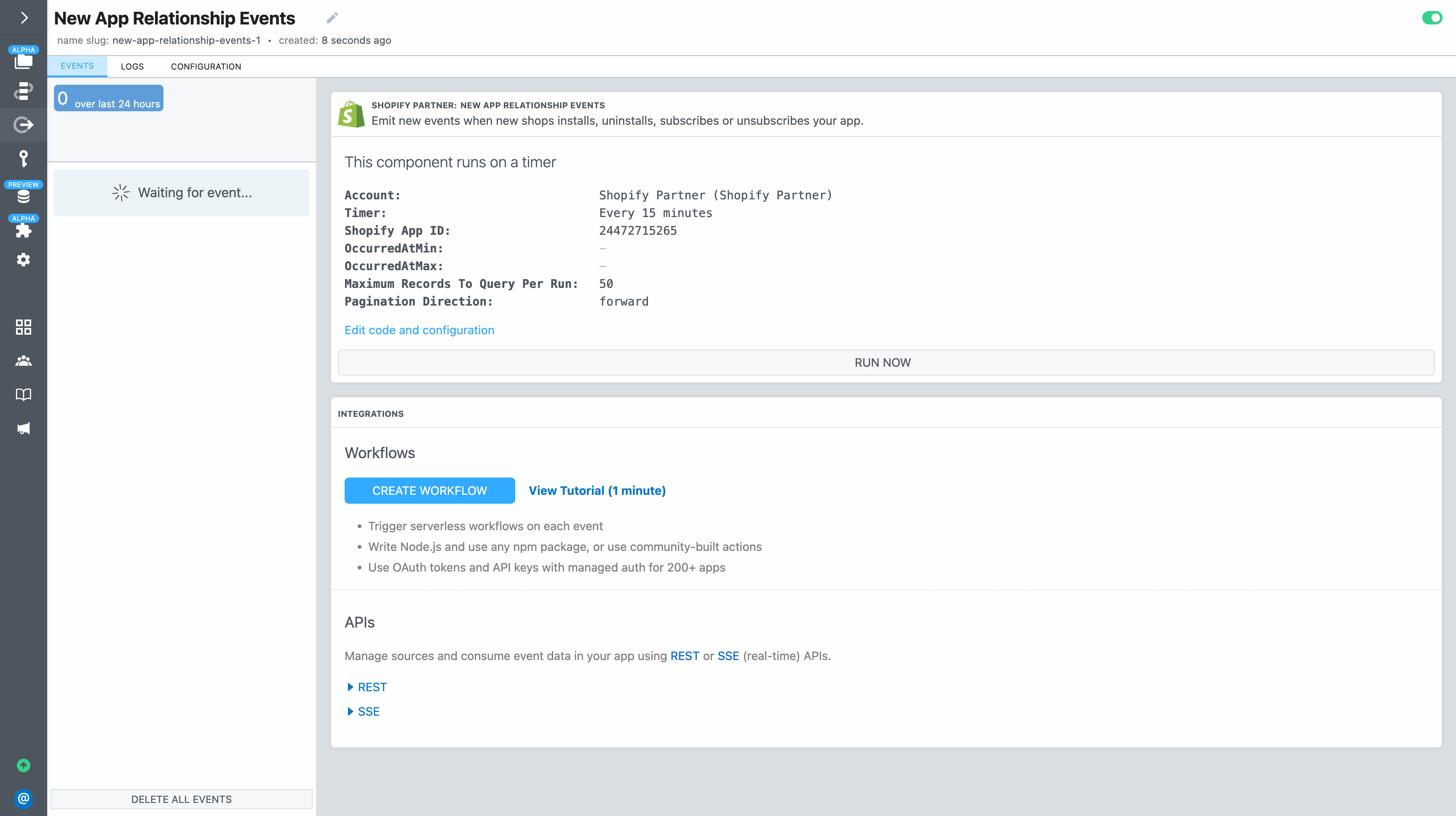Open the CONFIGURATION tab

pyautogui.click(x=206, y=66)
